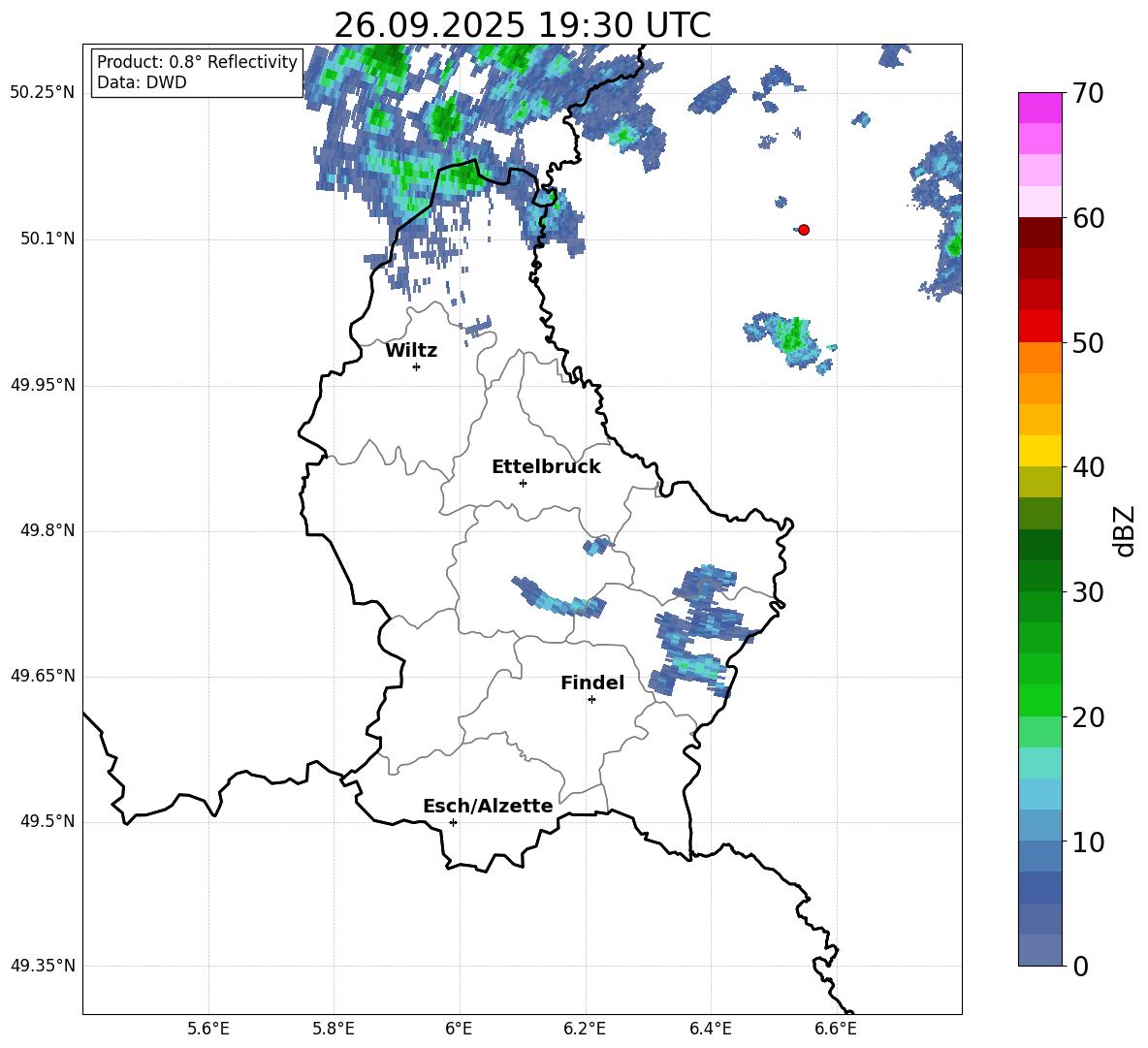Click the colorbar value 70
The width and height of the screenshot is (1148, 1048).
point(1088,93)
